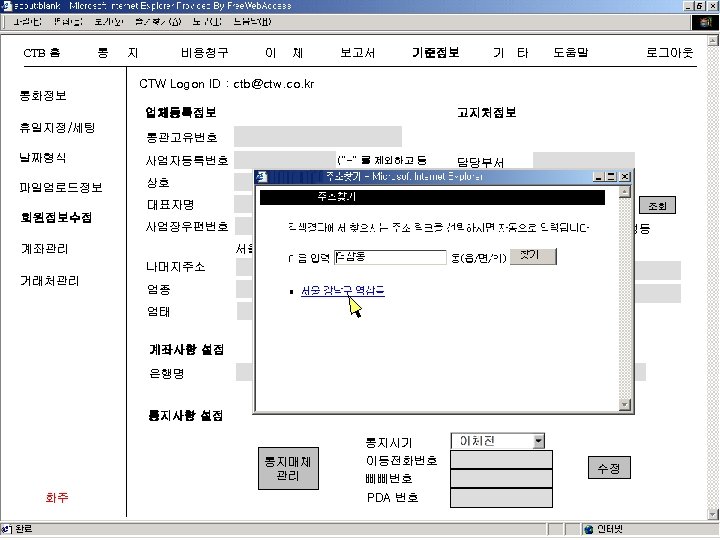Click the 계좌사항 설정 section heading
This screenshot has height=540, width=720.
186,350
